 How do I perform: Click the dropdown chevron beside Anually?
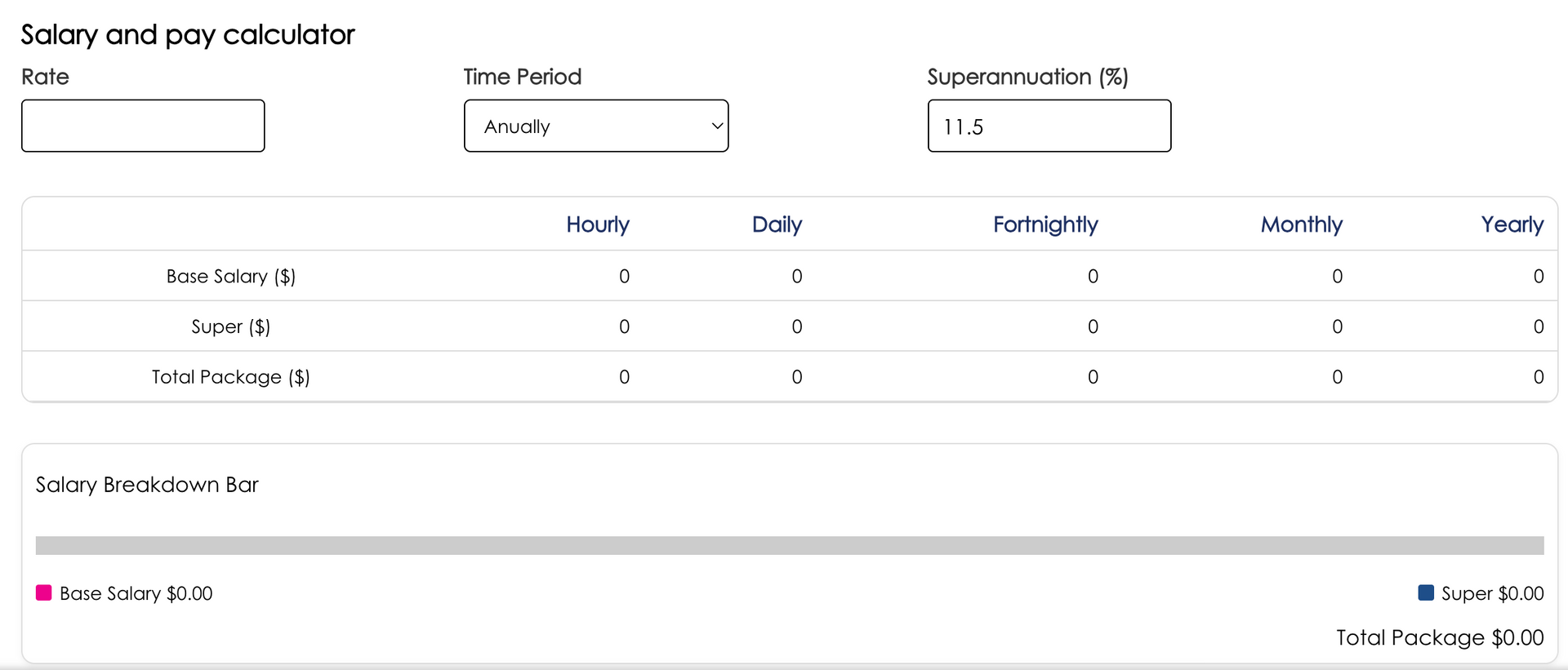pyautogui.click(x=716, y=126)
